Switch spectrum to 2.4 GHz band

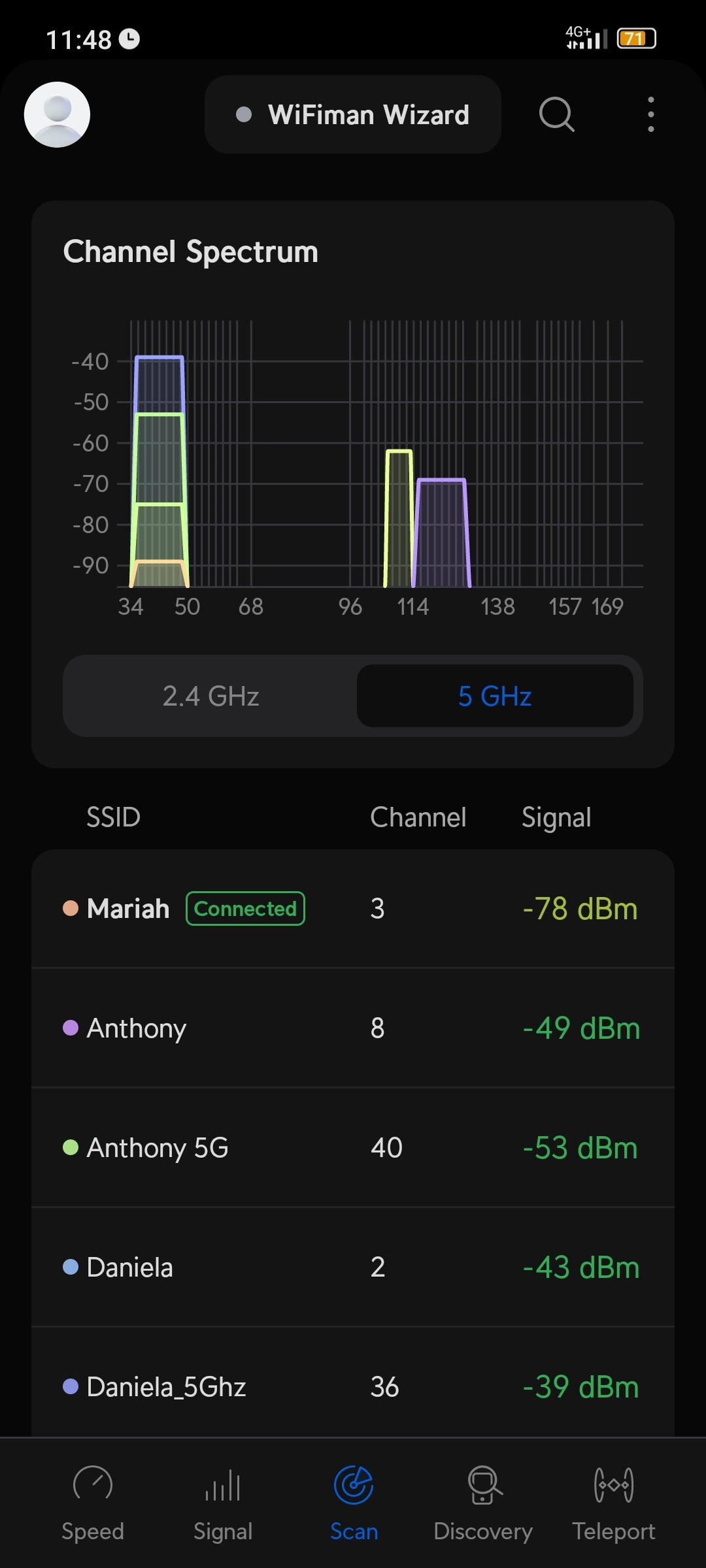pyautogui.click(x=210, y=696)
